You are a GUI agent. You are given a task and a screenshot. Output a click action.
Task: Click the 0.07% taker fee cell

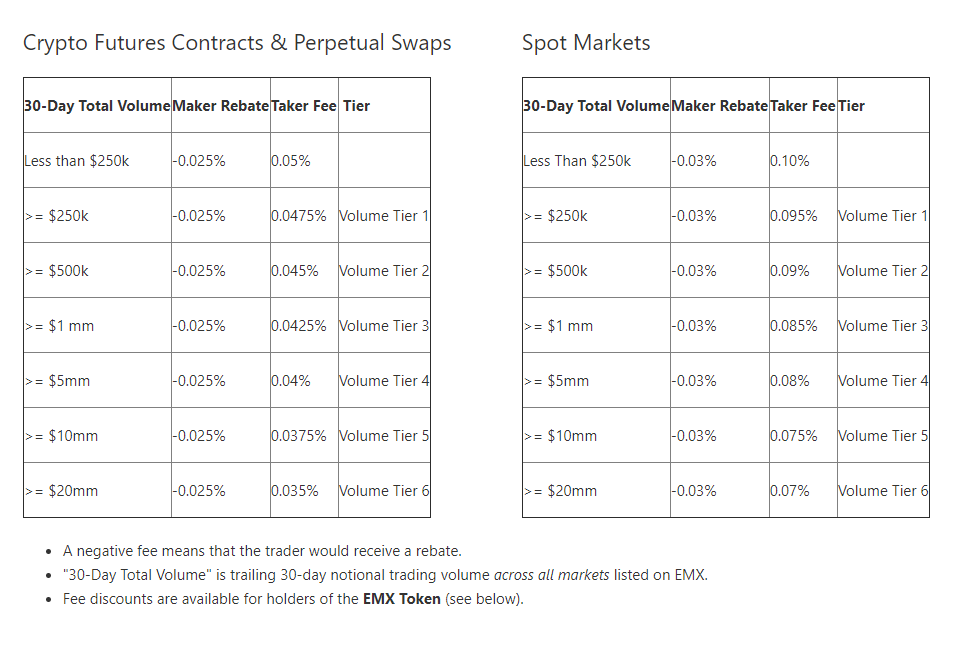pyautogui.click(x=790, y=491)
